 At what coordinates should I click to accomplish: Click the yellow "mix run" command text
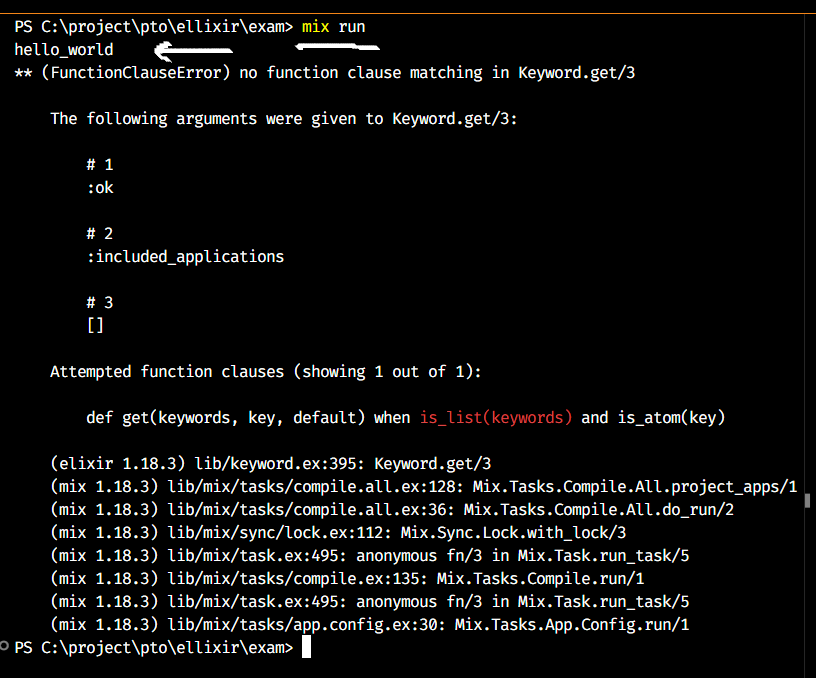pyautogui.click(x=334, y=27)
